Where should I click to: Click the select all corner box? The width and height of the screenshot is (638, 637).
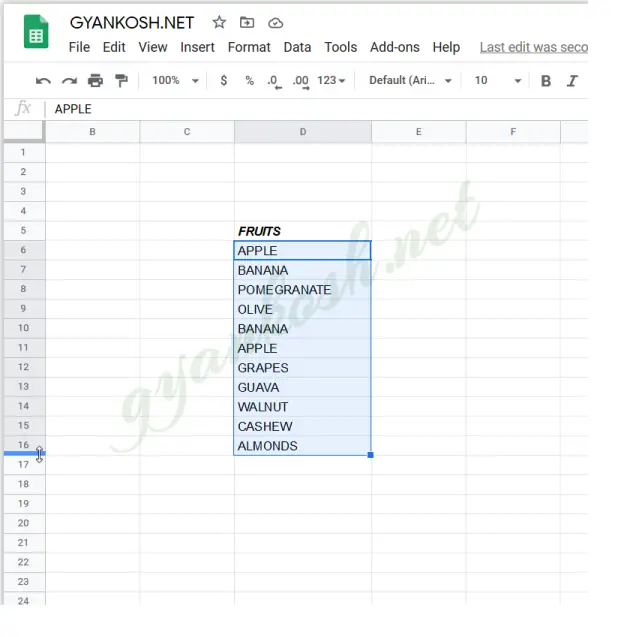[24, 131]
